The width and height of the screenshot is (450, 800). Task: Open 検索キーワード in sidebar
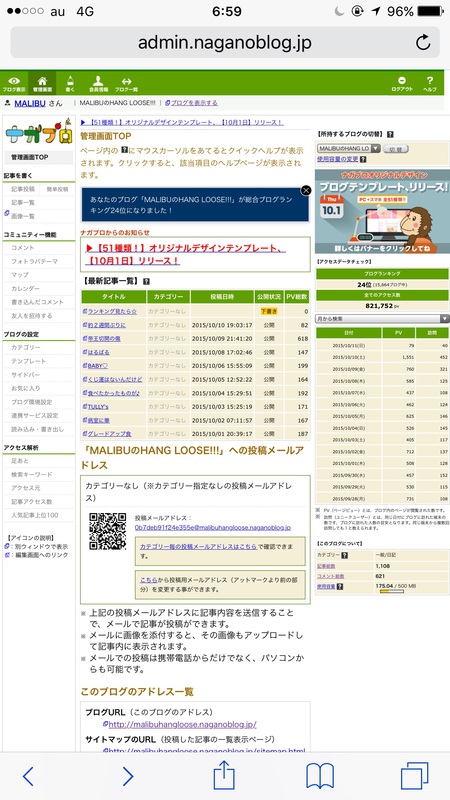32,474
